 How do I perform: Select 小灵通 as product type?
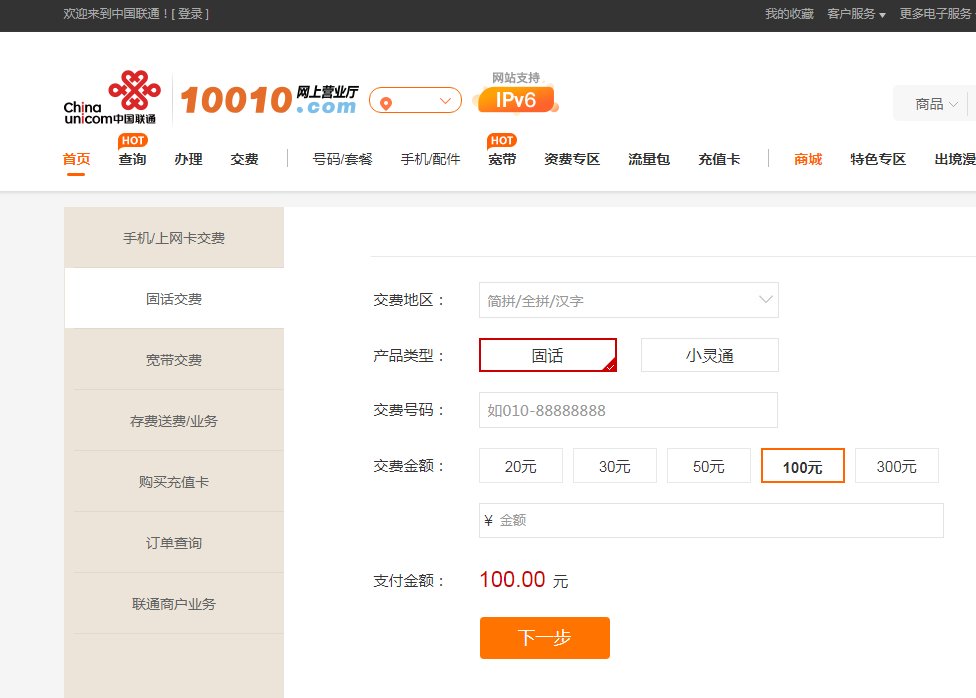pos(709,354)
